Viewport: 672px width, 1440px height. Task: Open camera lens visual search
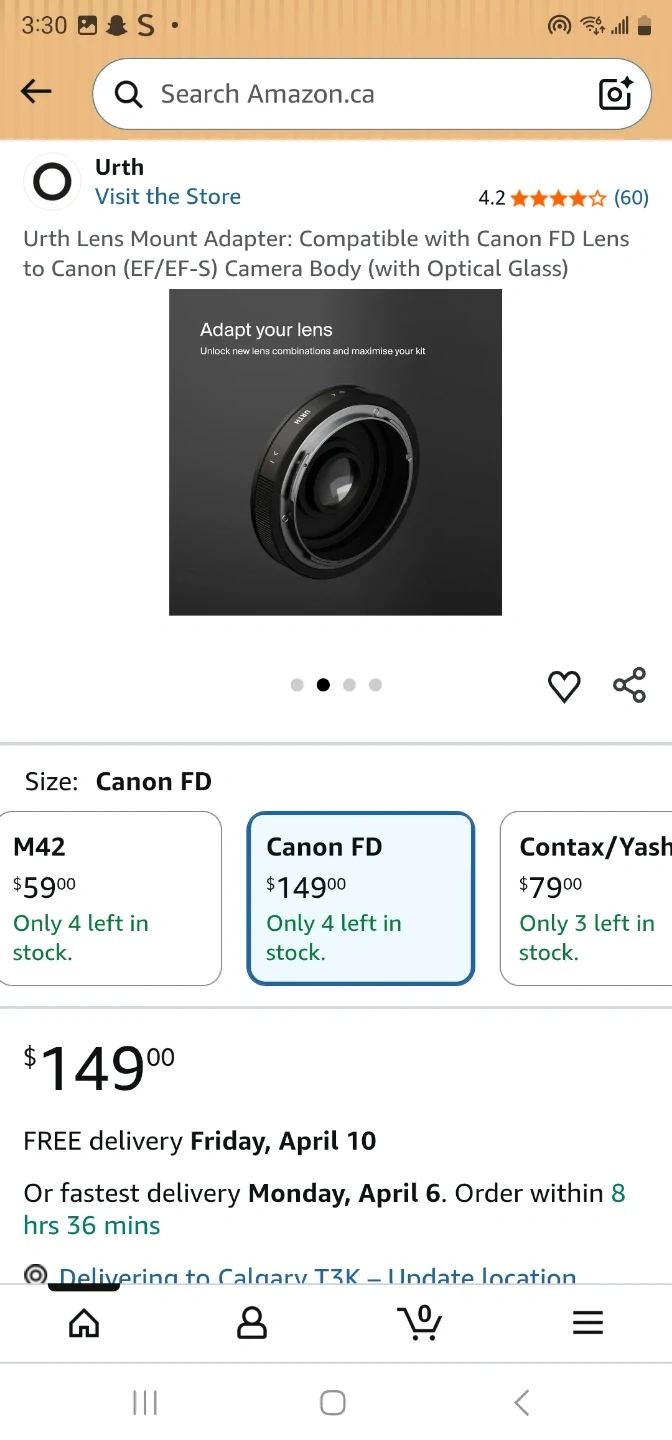click(x=615, y=93)
